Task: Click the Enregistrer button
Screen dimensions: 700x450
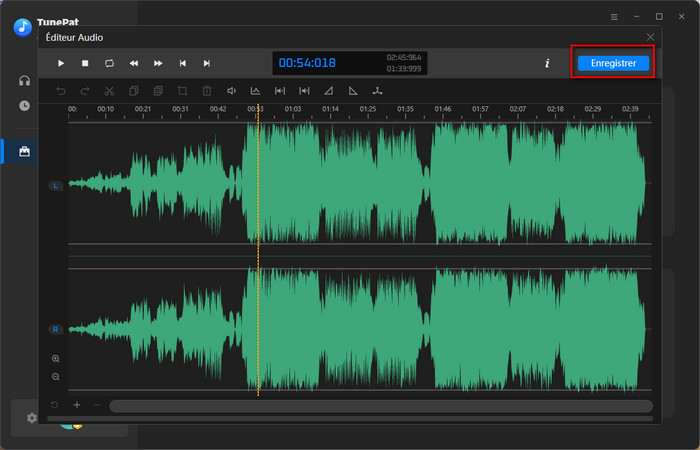Action: tap(613, 63)
